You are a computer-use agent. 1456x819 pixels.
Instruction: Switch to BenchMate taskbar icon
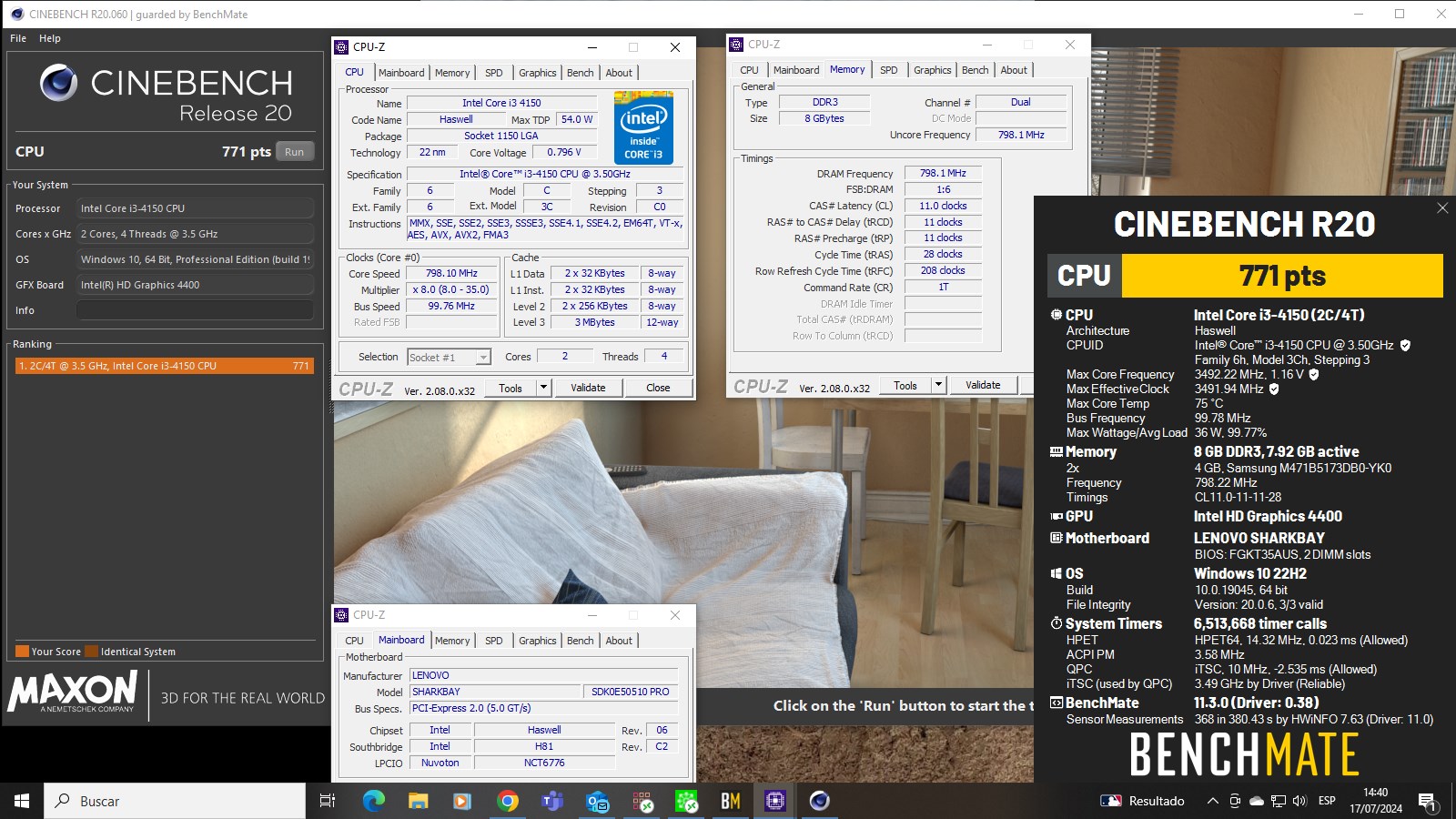coord(731,801)
